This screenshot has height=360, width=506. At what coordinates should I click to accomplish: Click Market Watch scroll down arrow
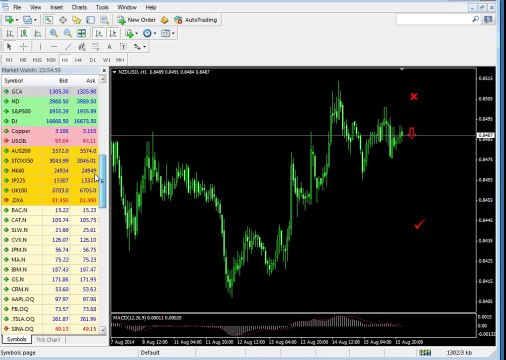point(103,330)
